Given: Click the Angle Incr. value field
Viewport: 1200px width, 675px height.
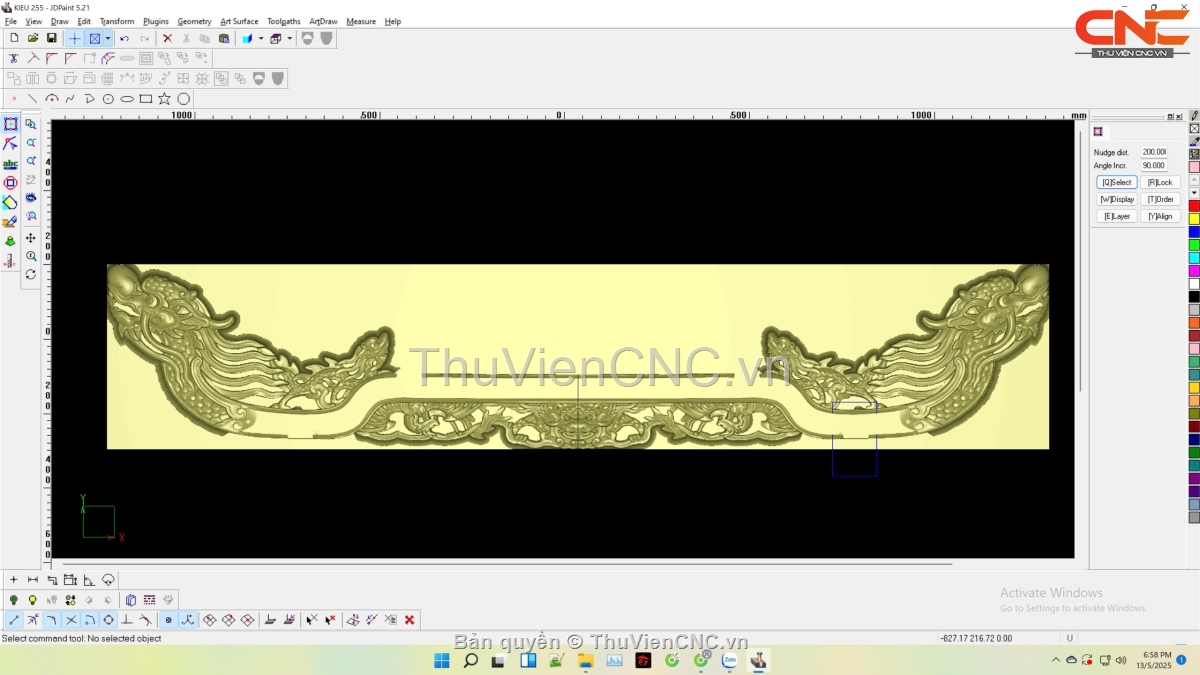Looking at the screenshot, I should 1154,166.
